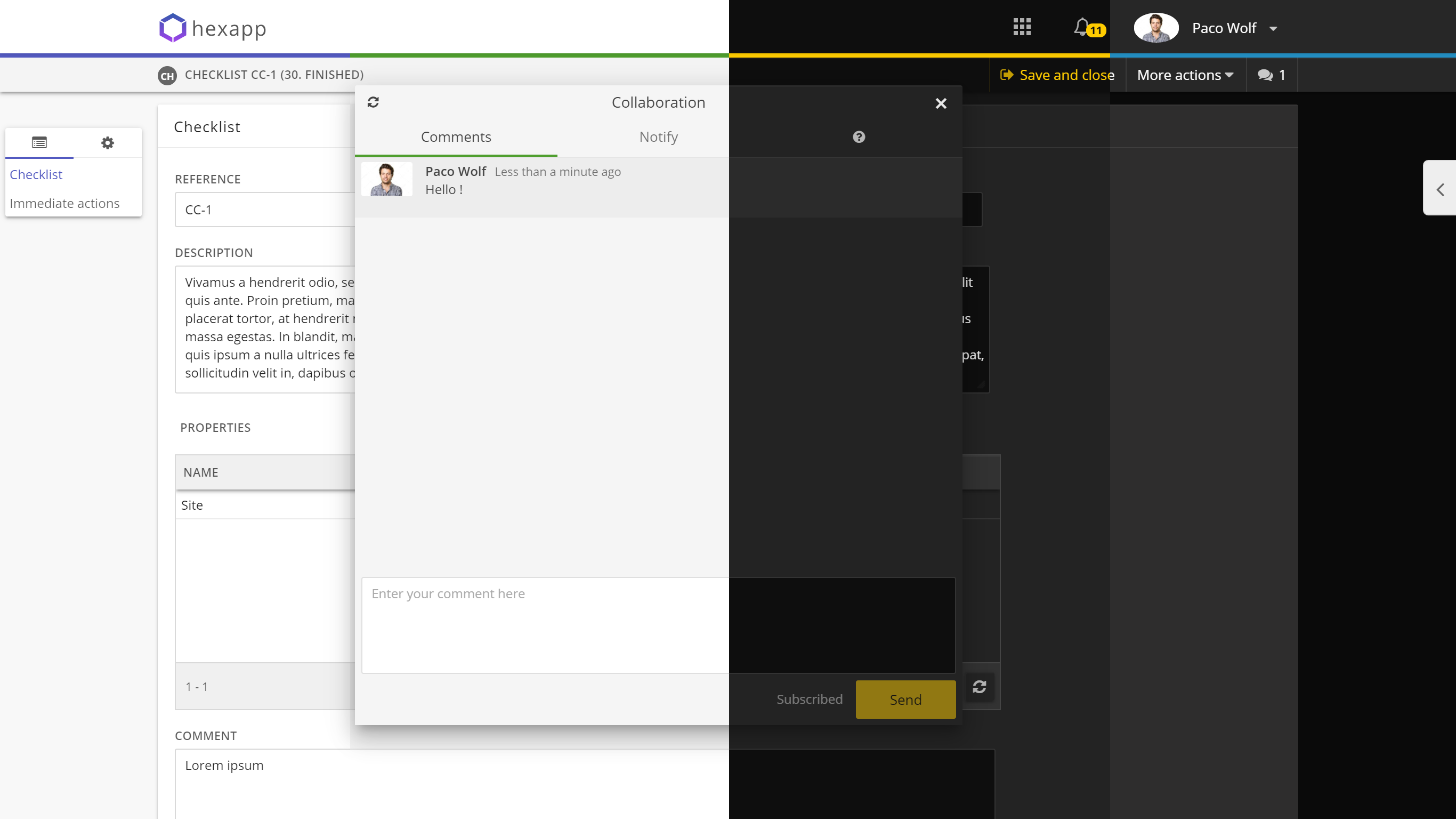This screenshot has height=819, width=1456.
Task: Click the CHECKLIST CC-1 title text
Action: 274,75
